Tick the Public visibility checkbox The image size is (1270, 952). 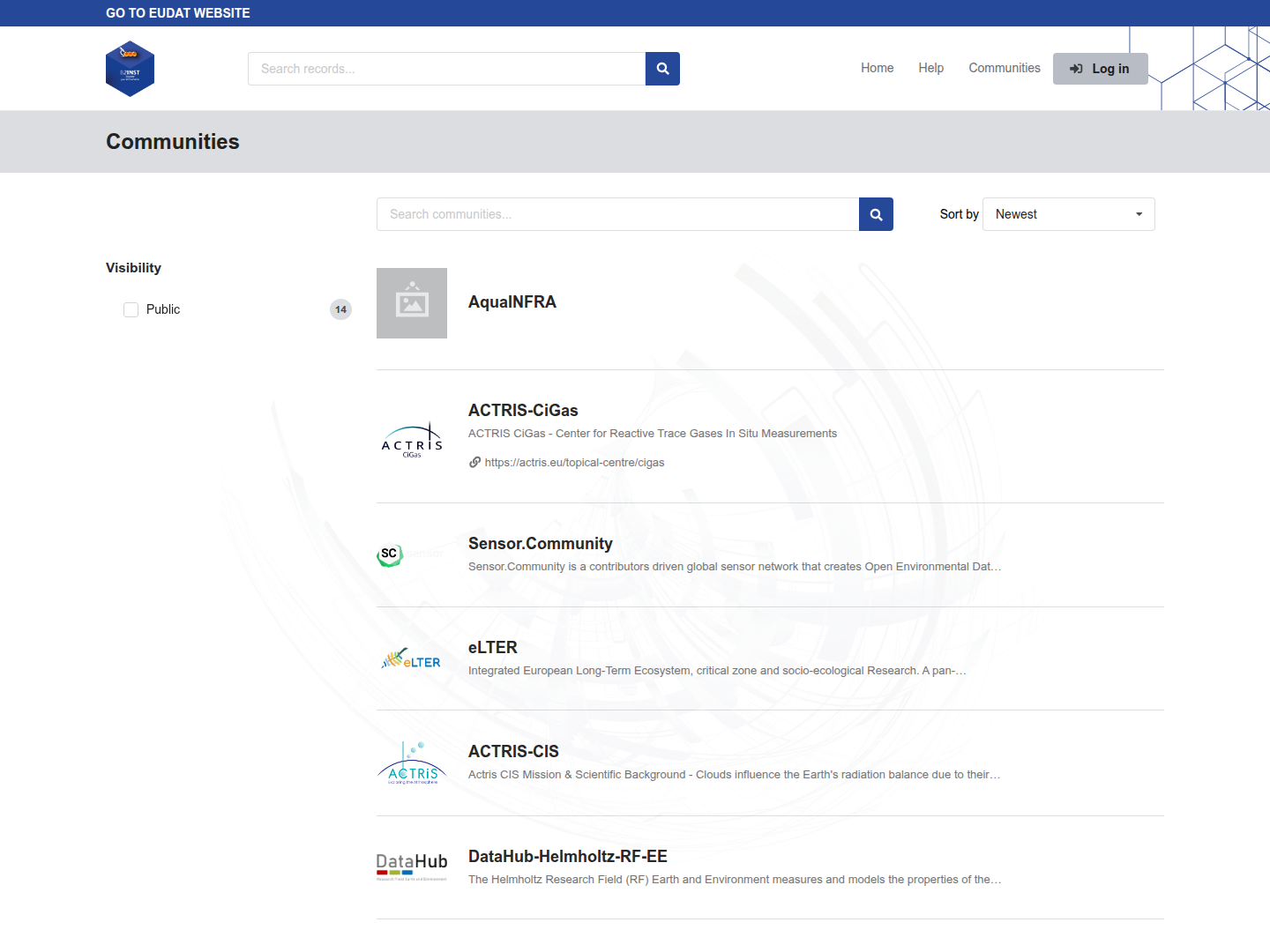click(131, 309)
